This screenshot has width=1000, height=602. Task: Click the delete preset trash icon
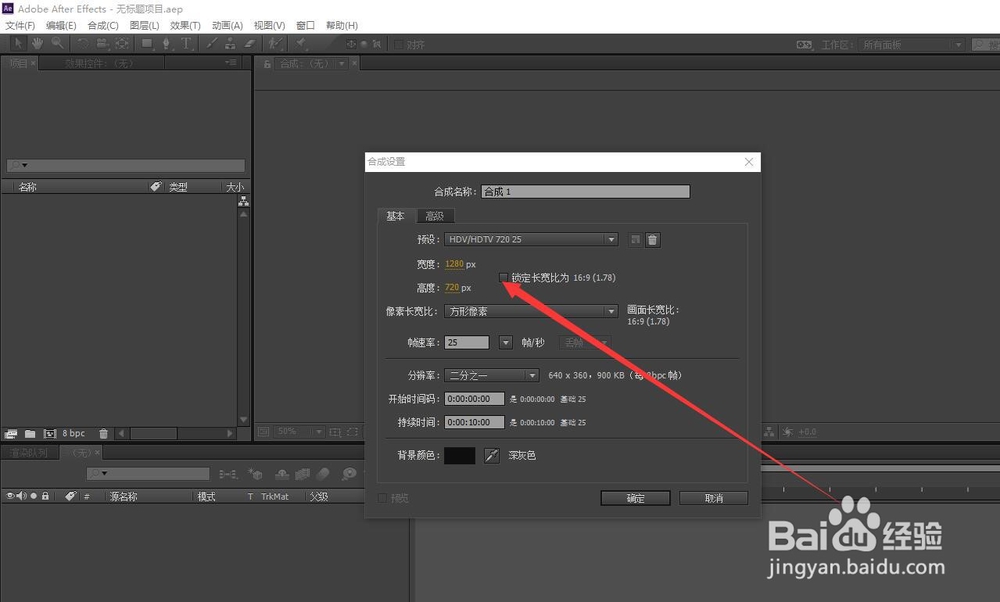coord(652,240)
